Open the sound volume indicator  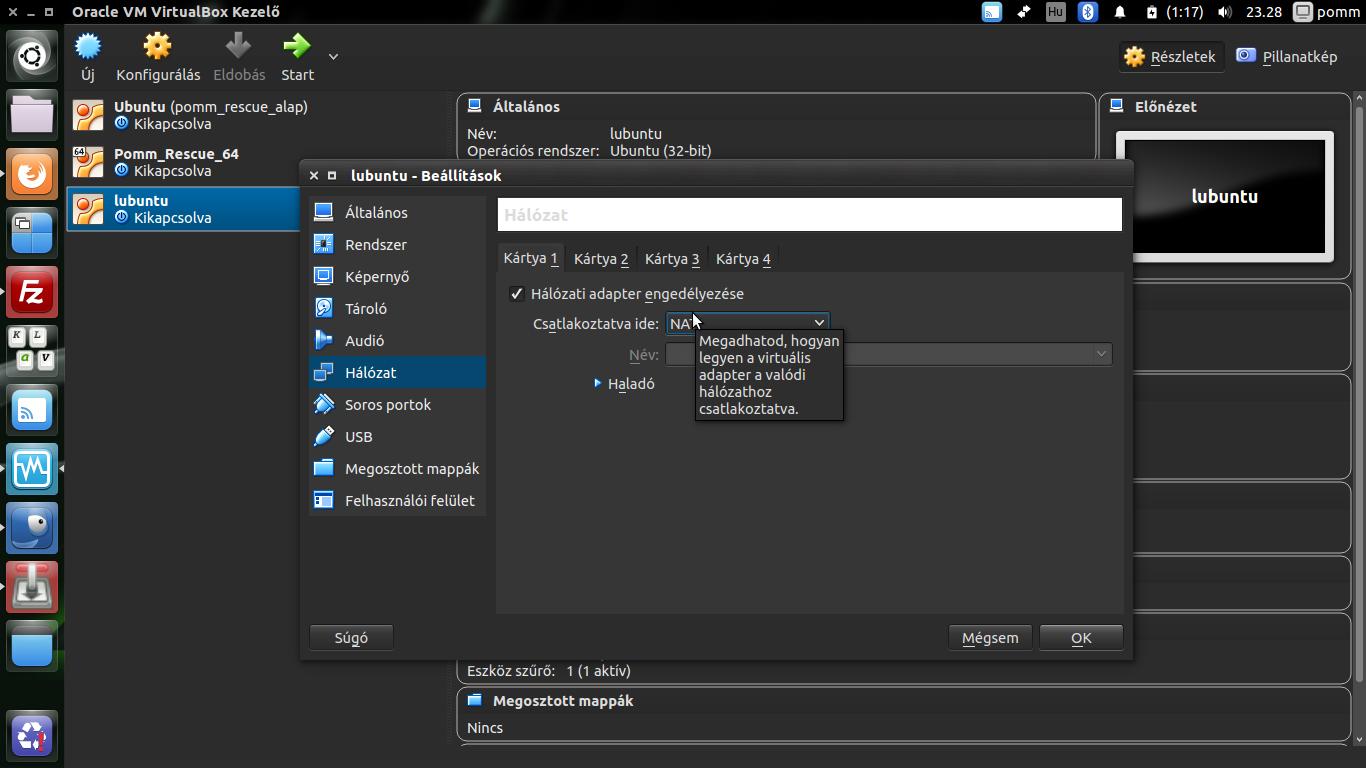[1225, 12]
